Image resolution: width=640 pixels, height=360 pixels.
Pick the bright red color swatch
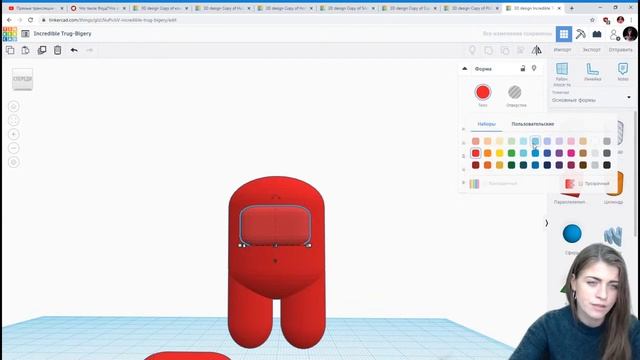coord(476,153)
